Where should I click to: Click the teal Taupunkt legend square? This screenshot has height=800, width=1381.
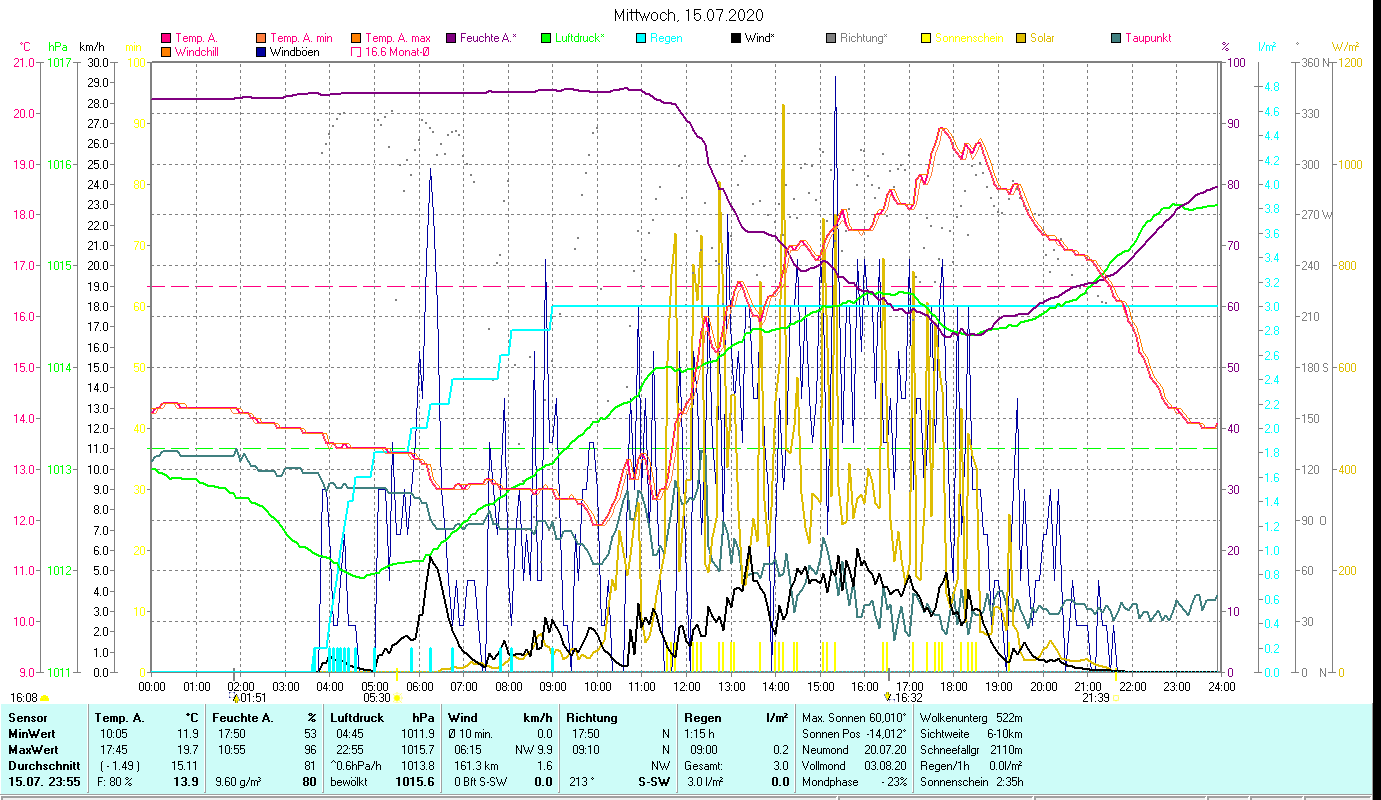click(x=1116, y=38)
